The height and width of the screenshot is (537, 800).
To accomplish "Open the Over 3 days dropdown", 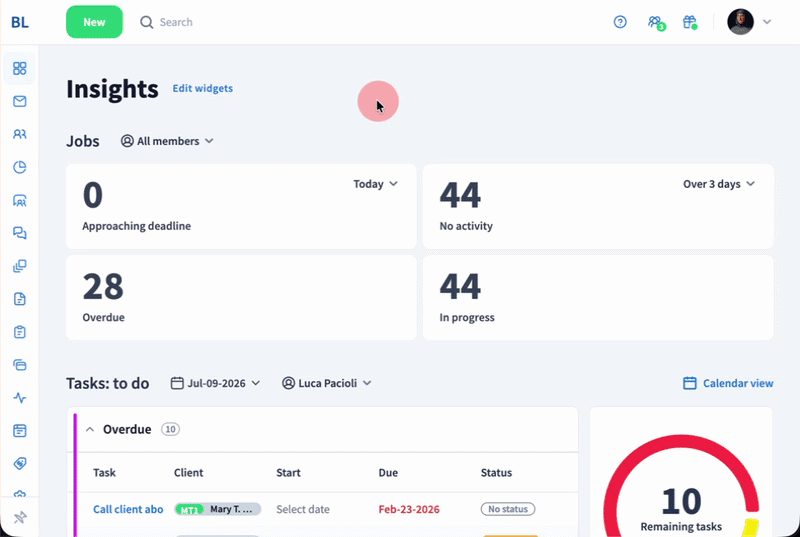I will click(x=718, y=184).
